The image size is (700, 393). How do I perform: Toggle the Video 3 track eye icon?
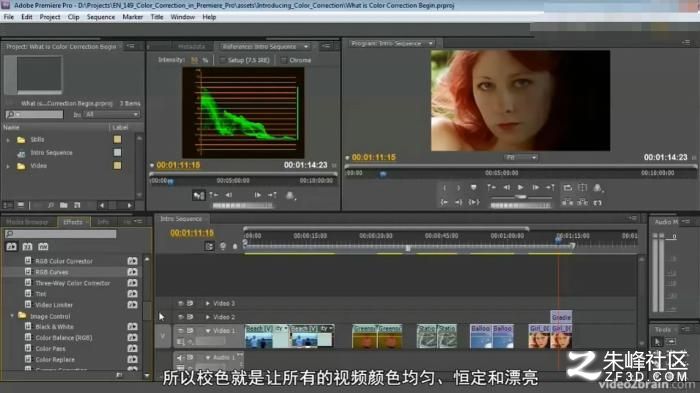click(x=180, y=303)
